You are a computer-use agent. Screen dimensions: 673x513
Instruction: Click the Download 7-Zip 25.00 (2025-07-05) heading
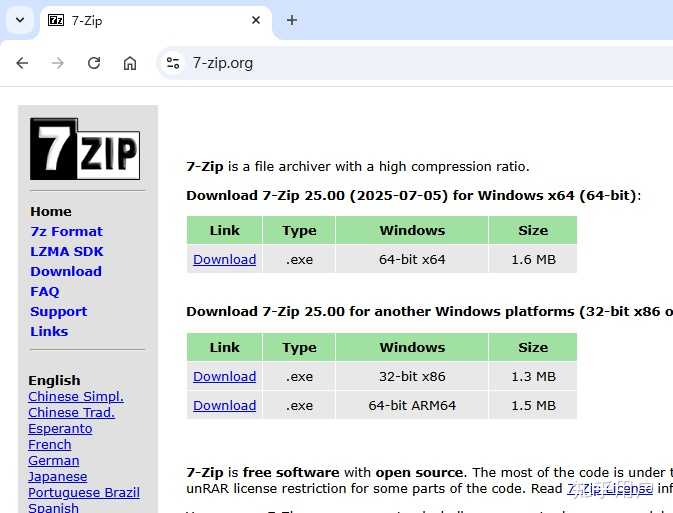click(x=413, y=195)
